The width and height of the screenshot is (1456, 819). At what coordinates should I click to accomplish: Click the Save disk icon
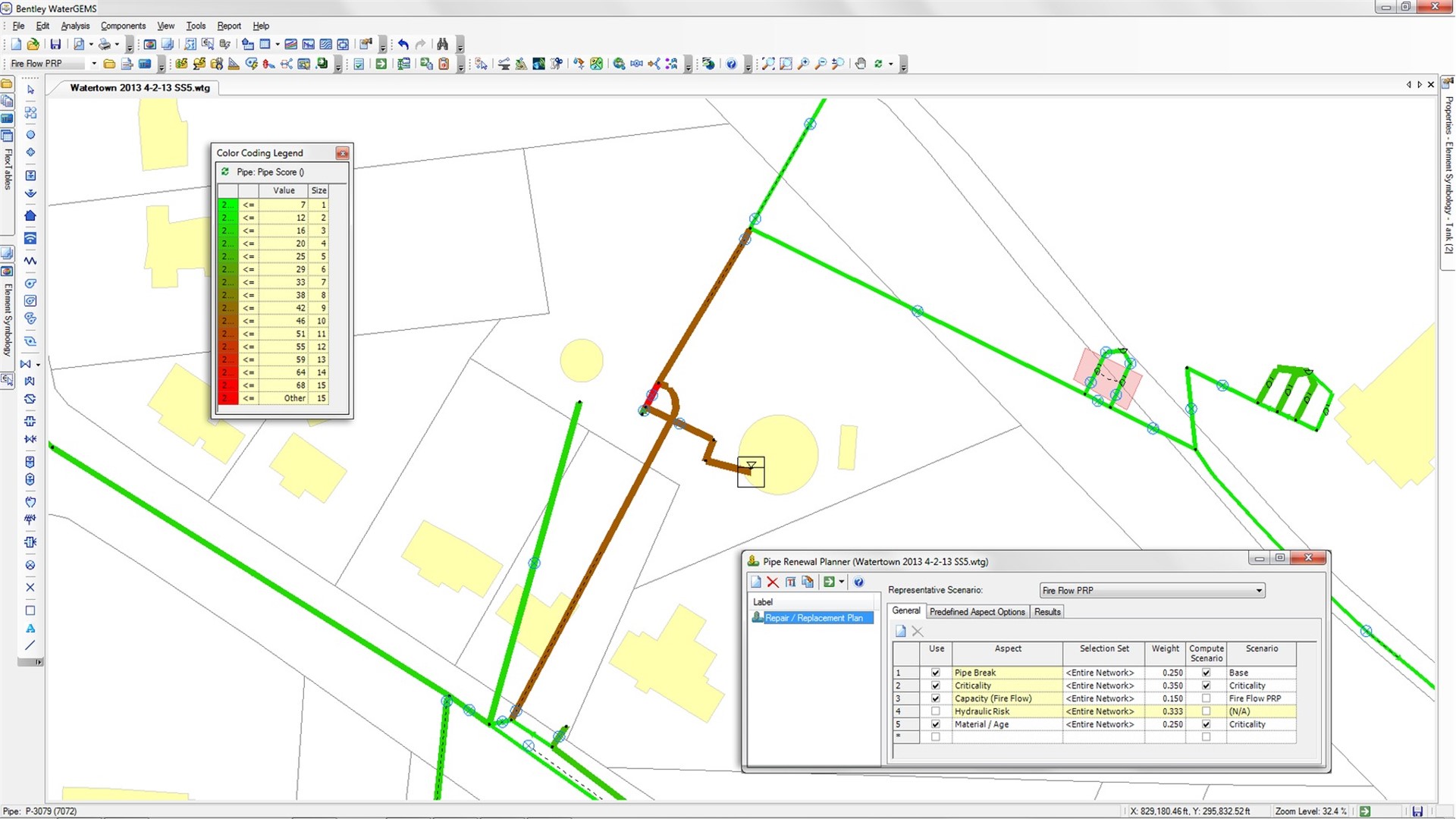(55, 45)
